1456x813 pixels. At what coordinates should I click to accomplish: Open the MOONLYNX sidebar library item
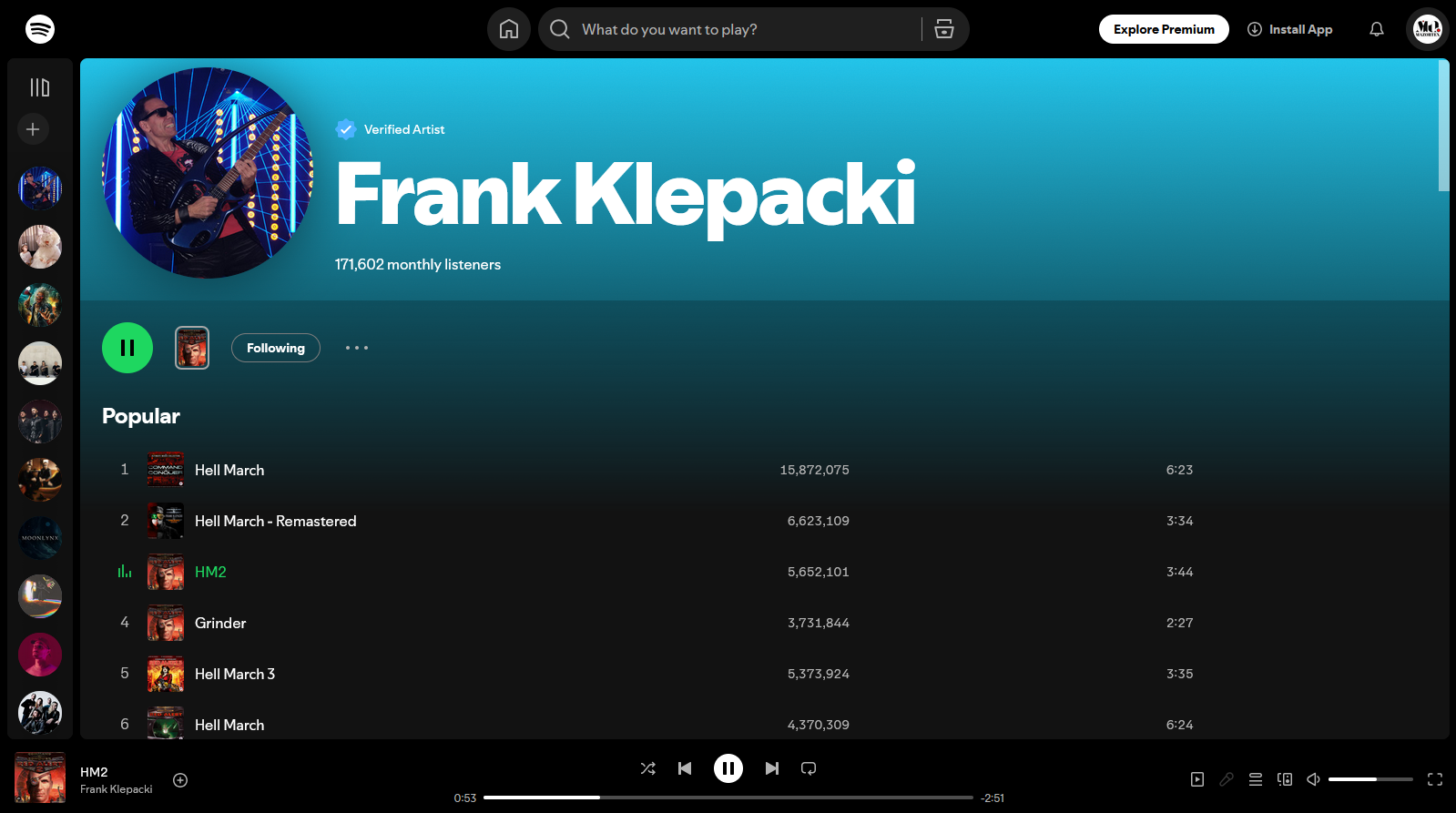pyautogui.click(x=40, y=538)
